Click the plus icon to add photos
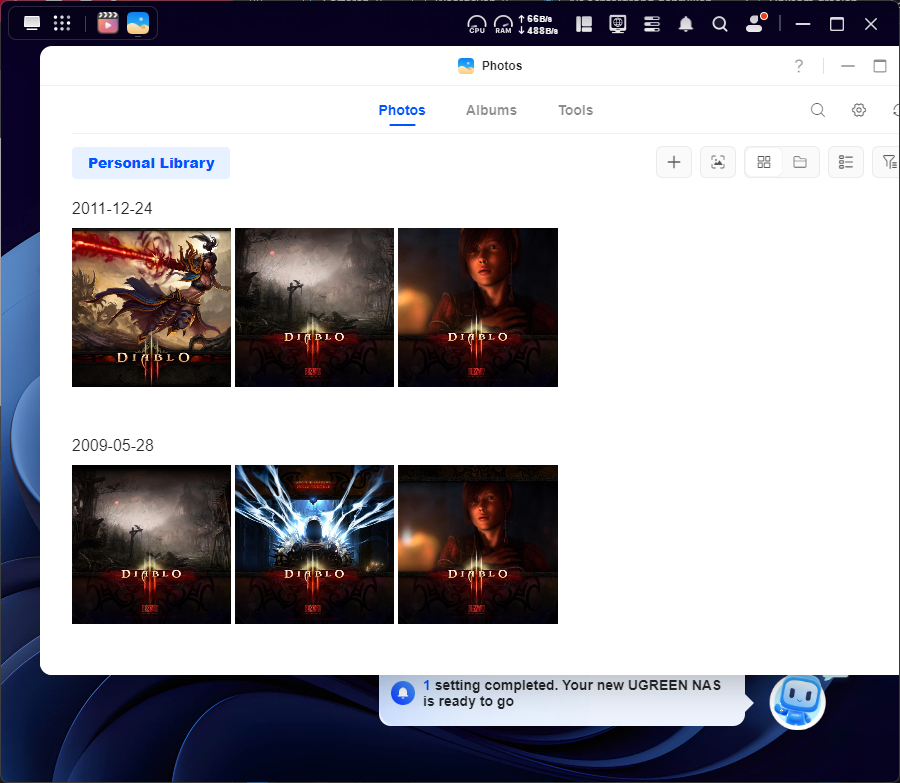 tap(674, 162)
